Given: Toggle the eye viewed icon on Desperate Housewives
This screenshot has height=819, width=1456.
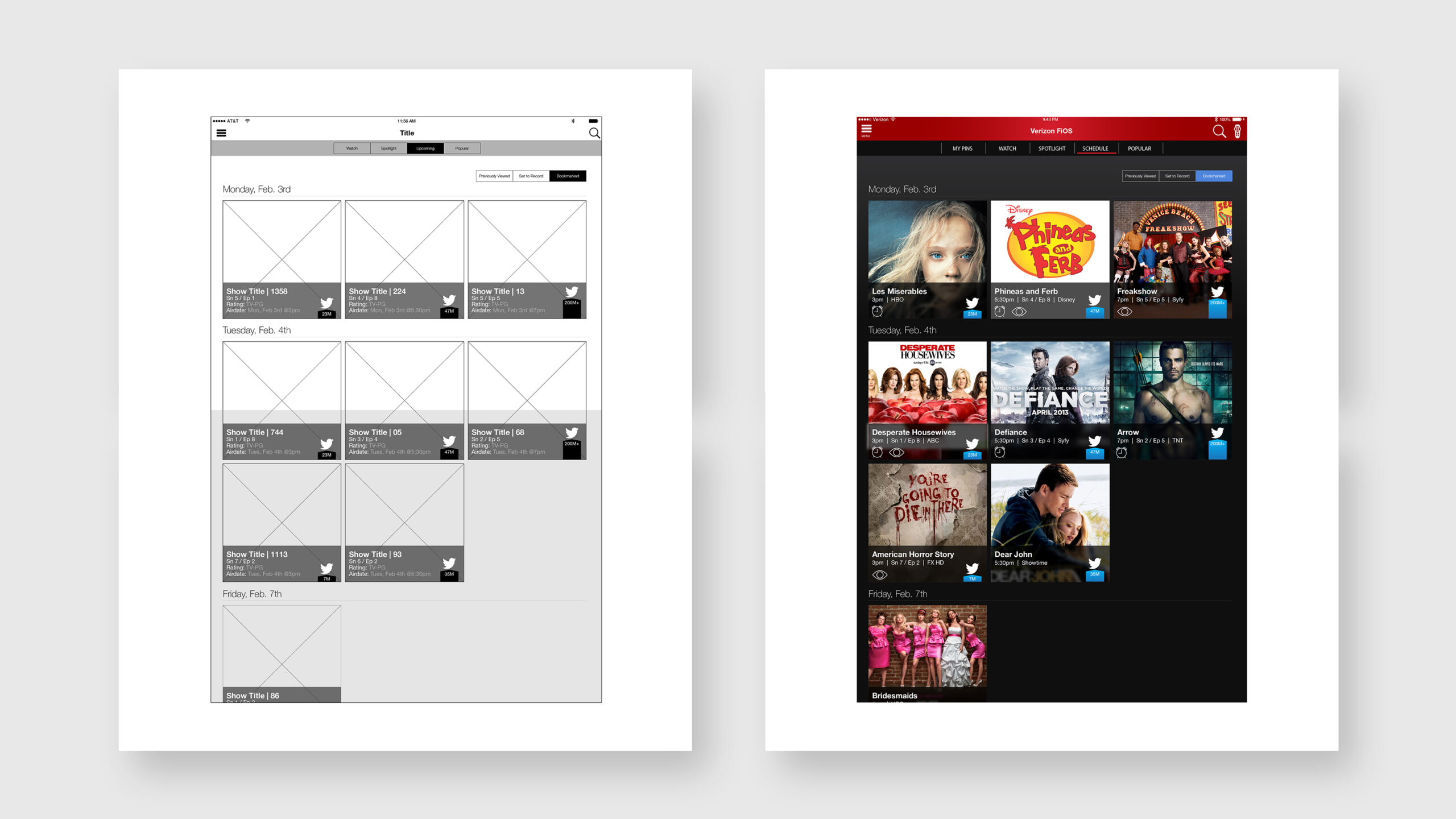Looking at the screenshot, I should [897, 453].
